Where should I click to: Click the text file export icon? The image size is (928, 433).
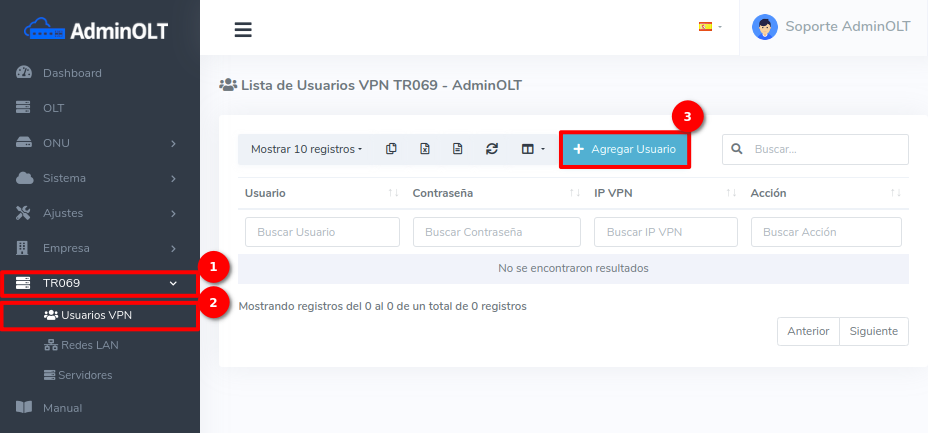(457, 149)
